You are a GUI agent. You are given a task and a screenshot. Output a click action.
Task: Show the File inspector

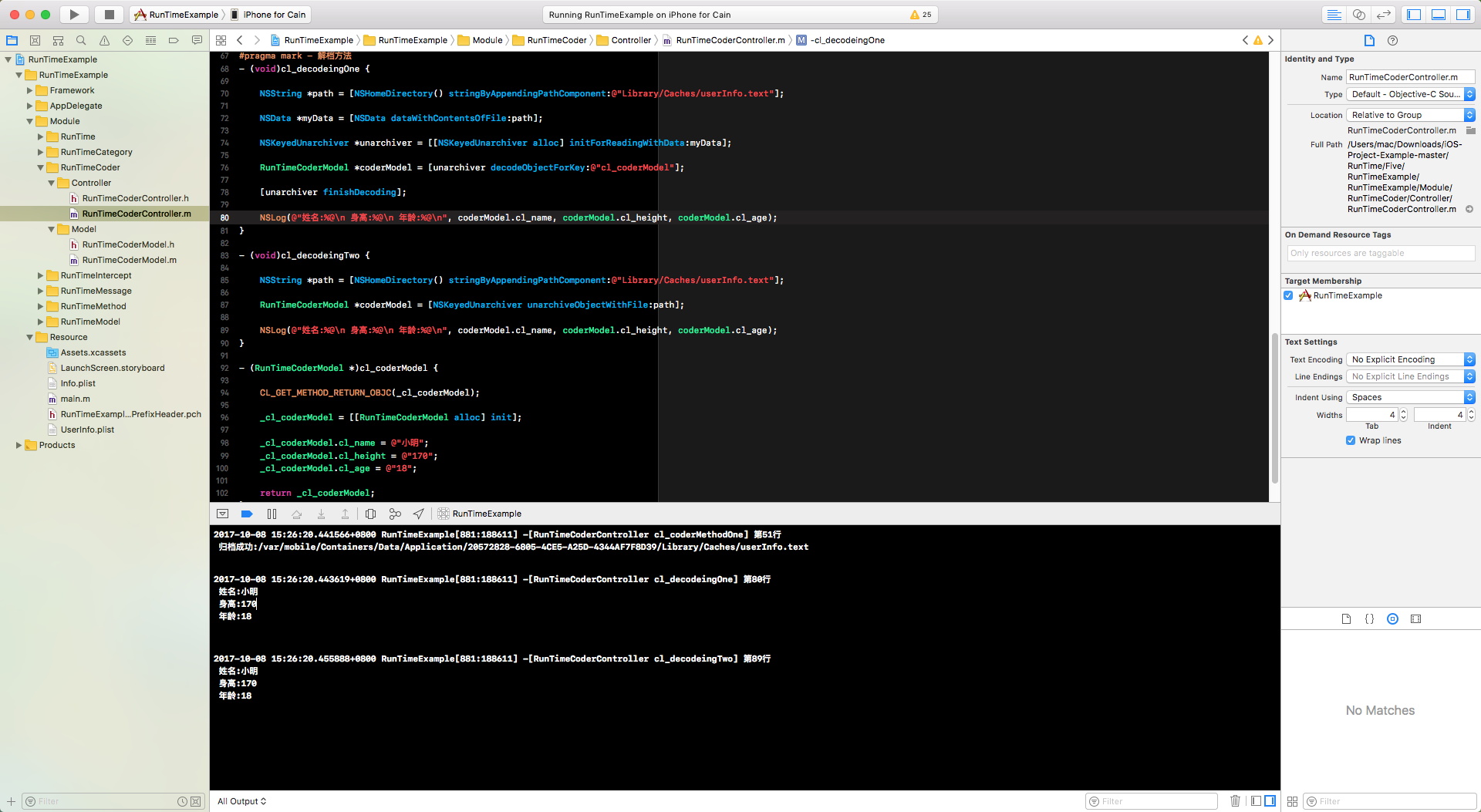point(1369,40)
